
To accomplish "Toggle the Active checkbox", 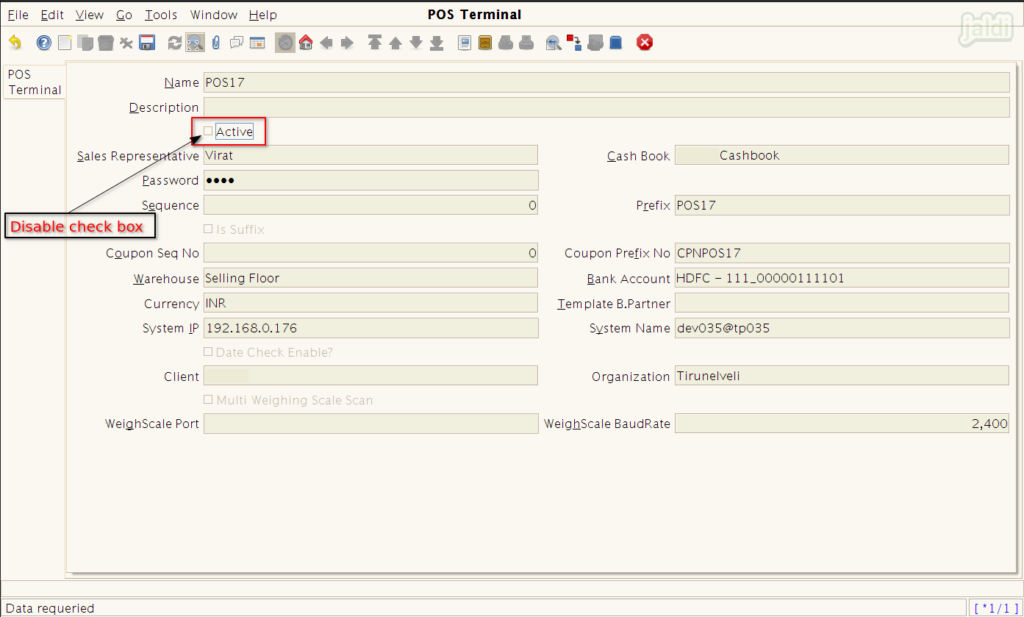I will point(208,131).
